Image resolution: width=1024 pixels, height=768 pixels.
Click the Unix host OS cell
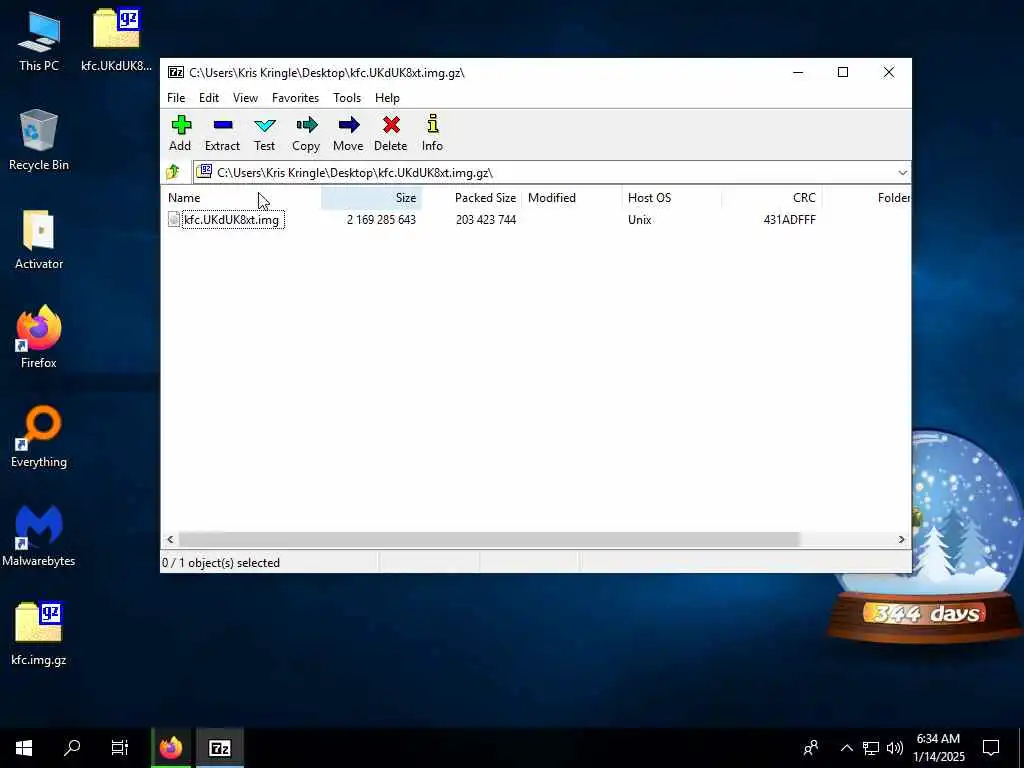640,220
